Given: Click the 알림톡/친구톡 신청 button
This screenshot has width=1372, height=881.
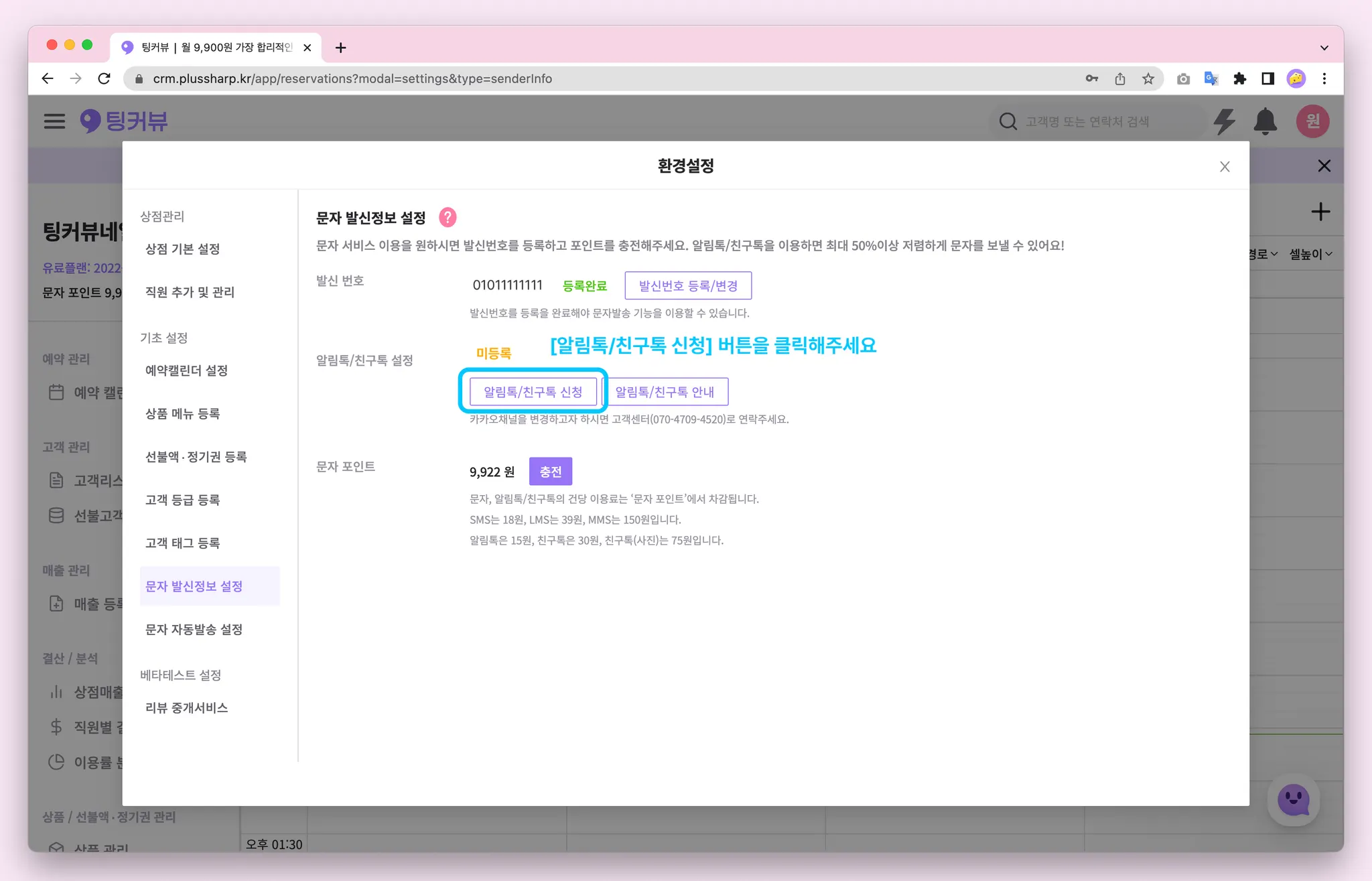Looking at the screenshot, I should [x=533, y=392].
